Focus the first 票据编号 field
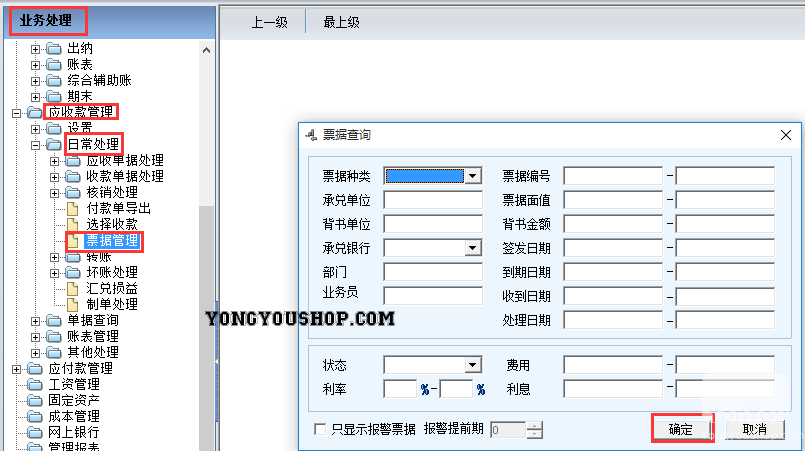This screenshot has width=805, height=451. 613,176
